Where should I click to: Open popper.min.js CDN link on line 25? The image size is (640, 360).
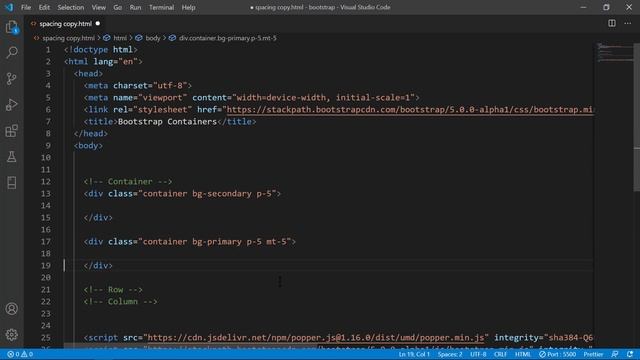click(x=316, y=338)
